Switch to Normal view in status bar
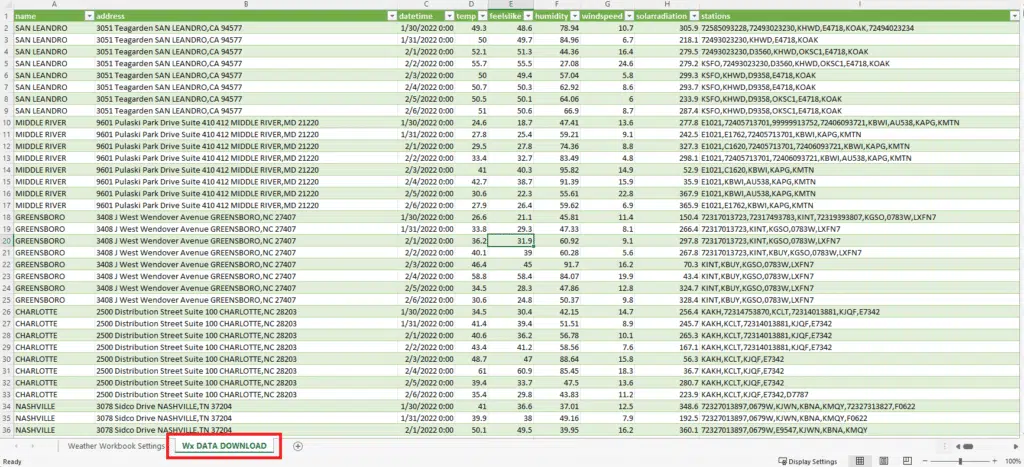Viewport: 1024px width, 467px height. point(859,461)
